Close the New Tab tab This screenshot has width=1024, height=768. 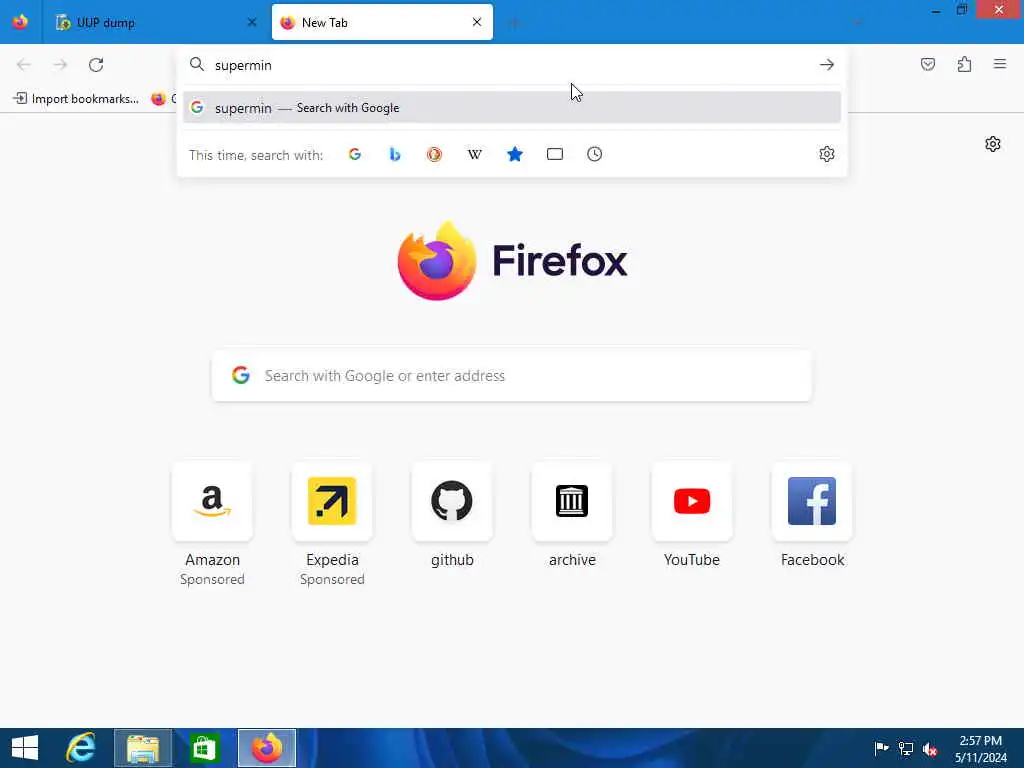[477, 22]
